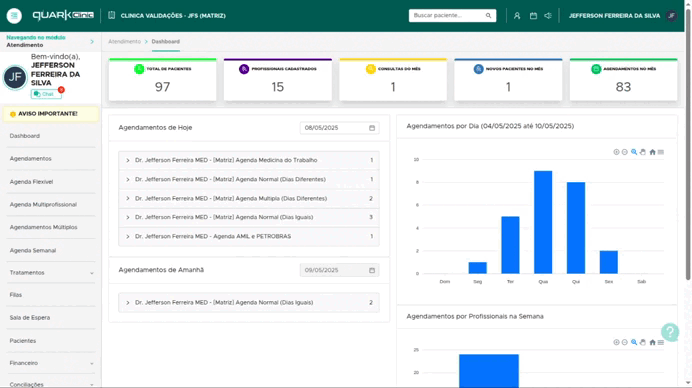Click the megaphone announcements icon
Viewport: 692px width, 388px height.
tap(548, 15)
